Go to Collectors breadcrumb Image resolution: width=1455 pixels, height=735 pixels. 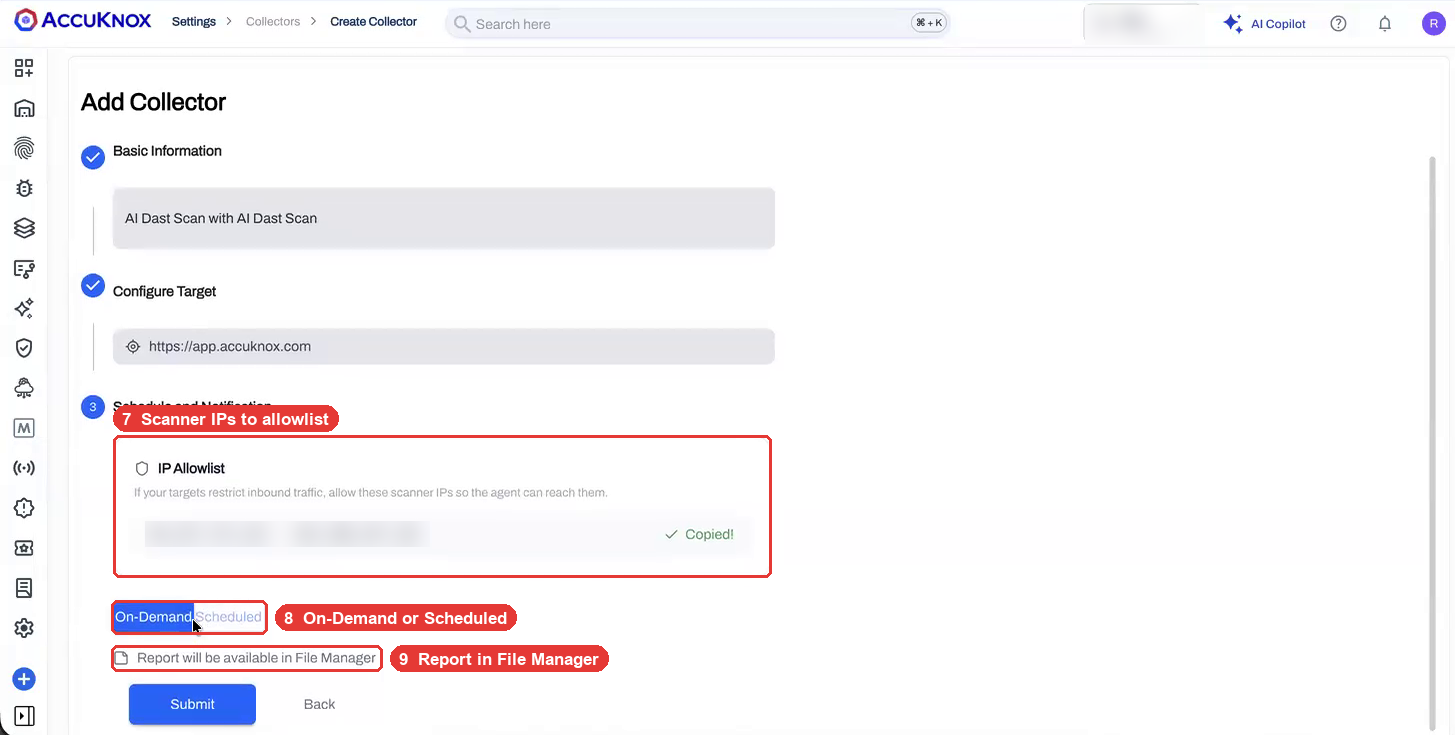click(273, 21)
